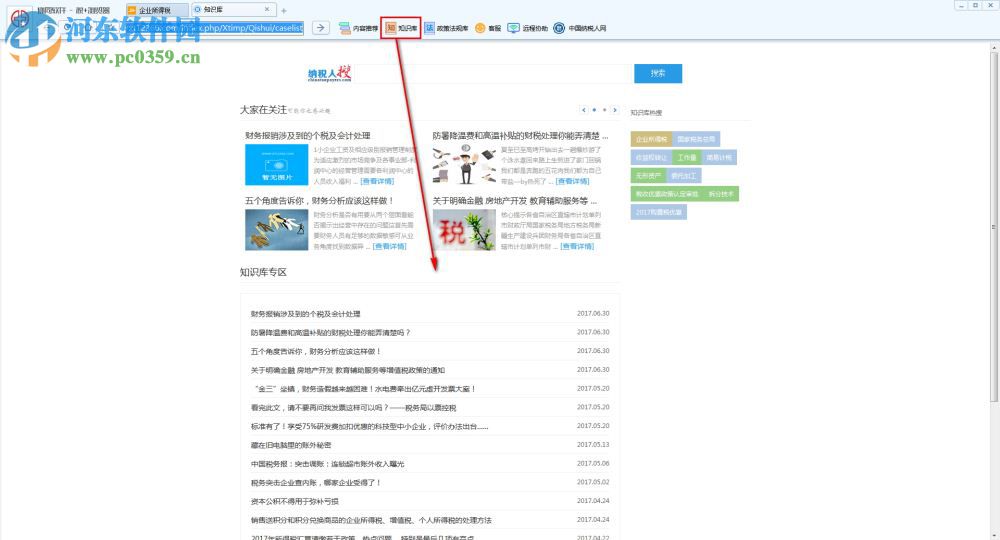Open list item 看完此文，请不要再问我发票

coord(353,408)
